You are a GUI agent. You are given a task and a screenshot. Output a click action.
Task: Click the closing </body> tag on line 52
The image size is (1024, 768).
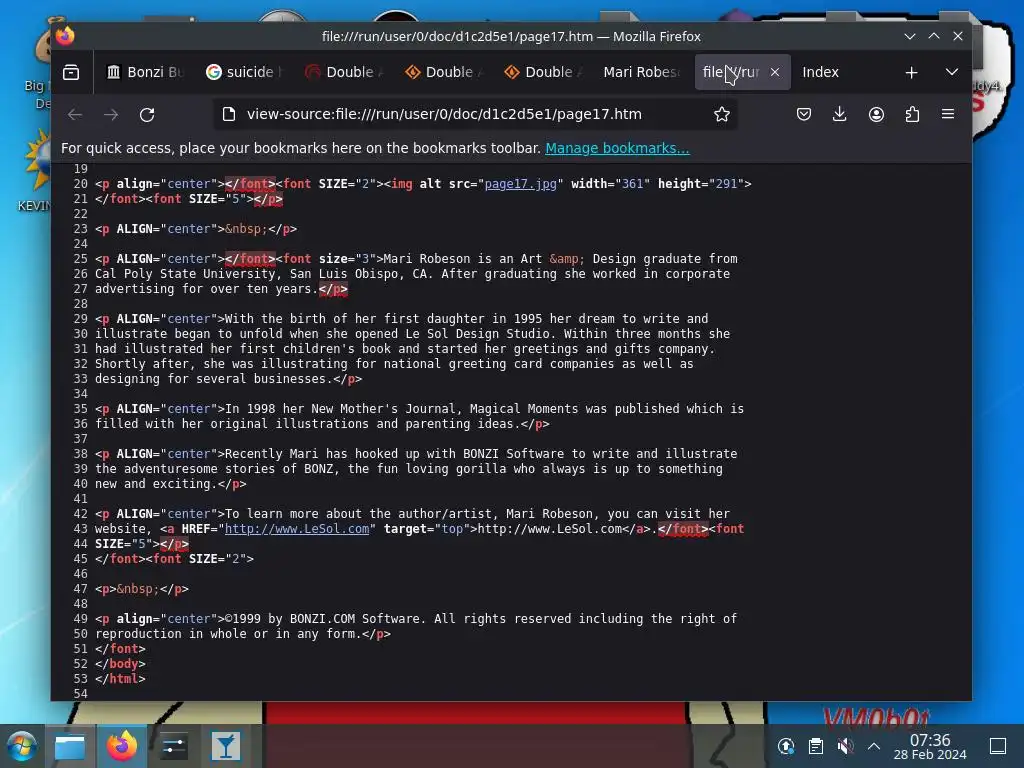(x=120, y=664)
